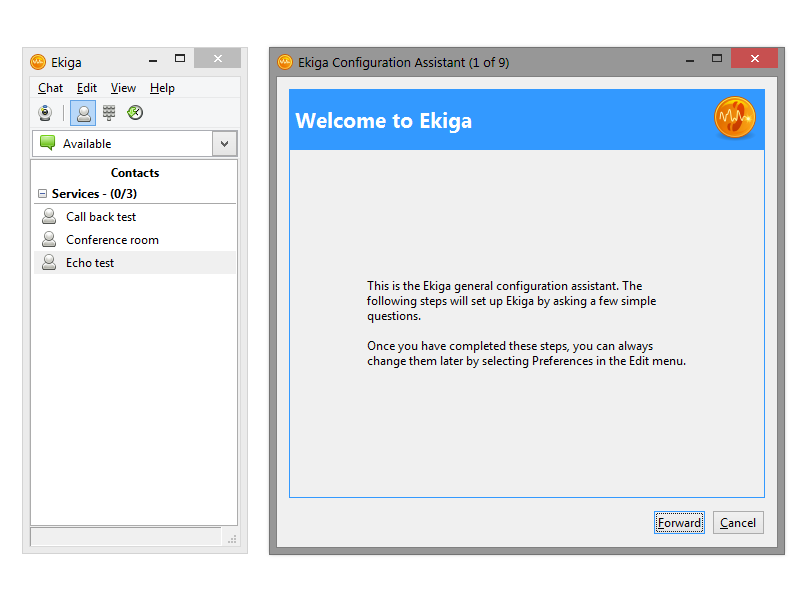Click the Ekiga logo in the welcome banner
Image resolution: width=800 pixels, height=600 pixels.
[734, 118]
